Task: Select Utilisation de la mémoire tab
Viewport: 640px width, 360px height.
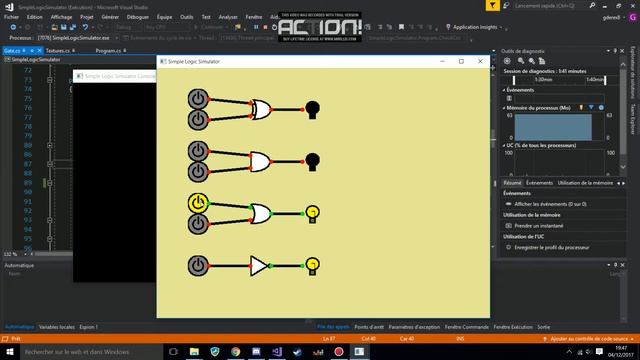Action: [x=585, y=183]
